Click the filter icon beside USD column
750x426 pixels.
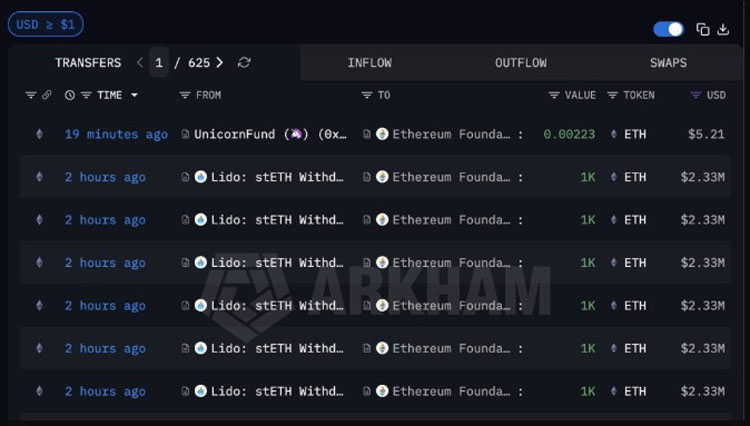696,95
